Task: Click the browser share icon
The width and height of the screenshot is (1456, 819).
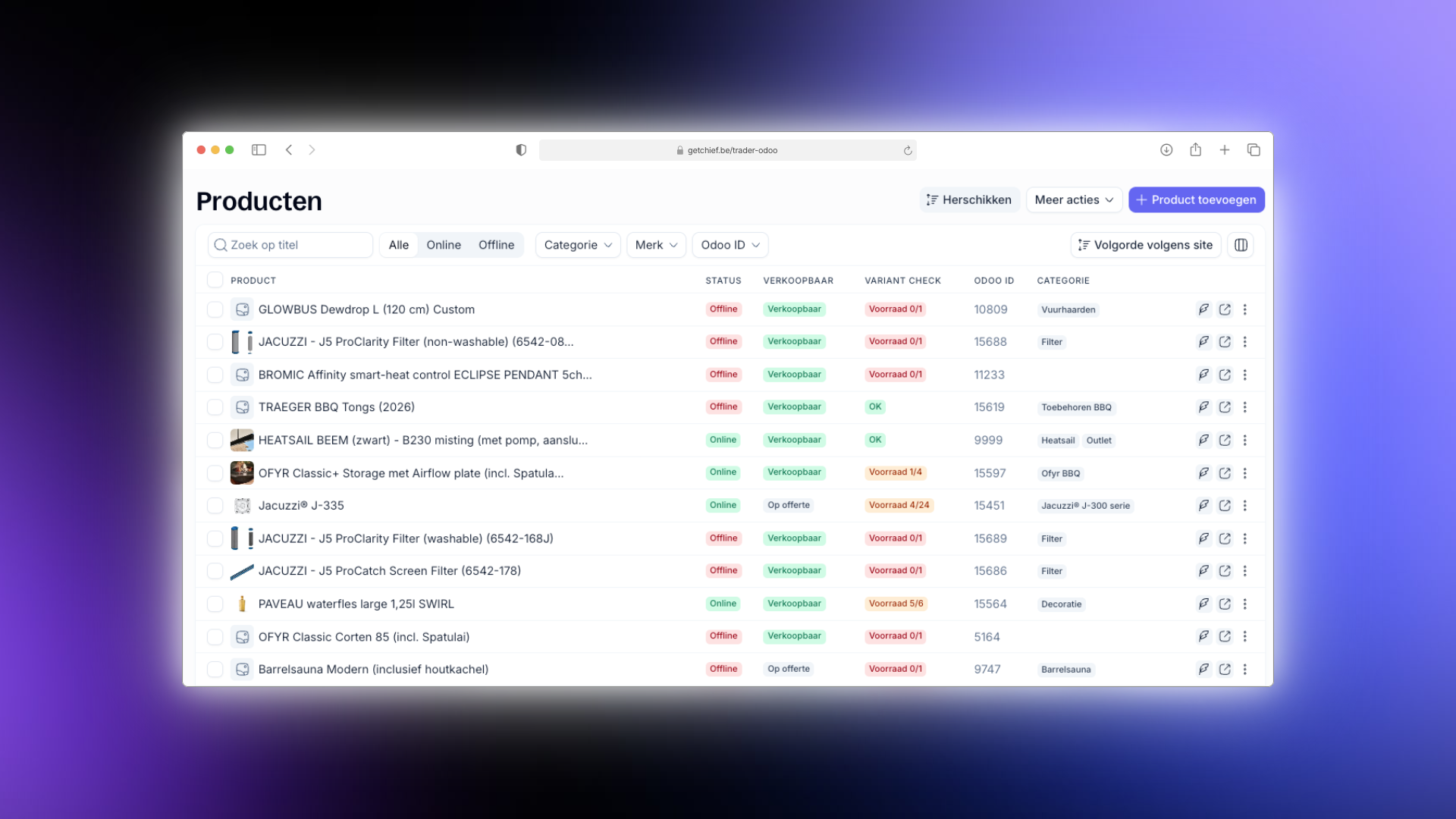Action: (x=1195, y=150)
